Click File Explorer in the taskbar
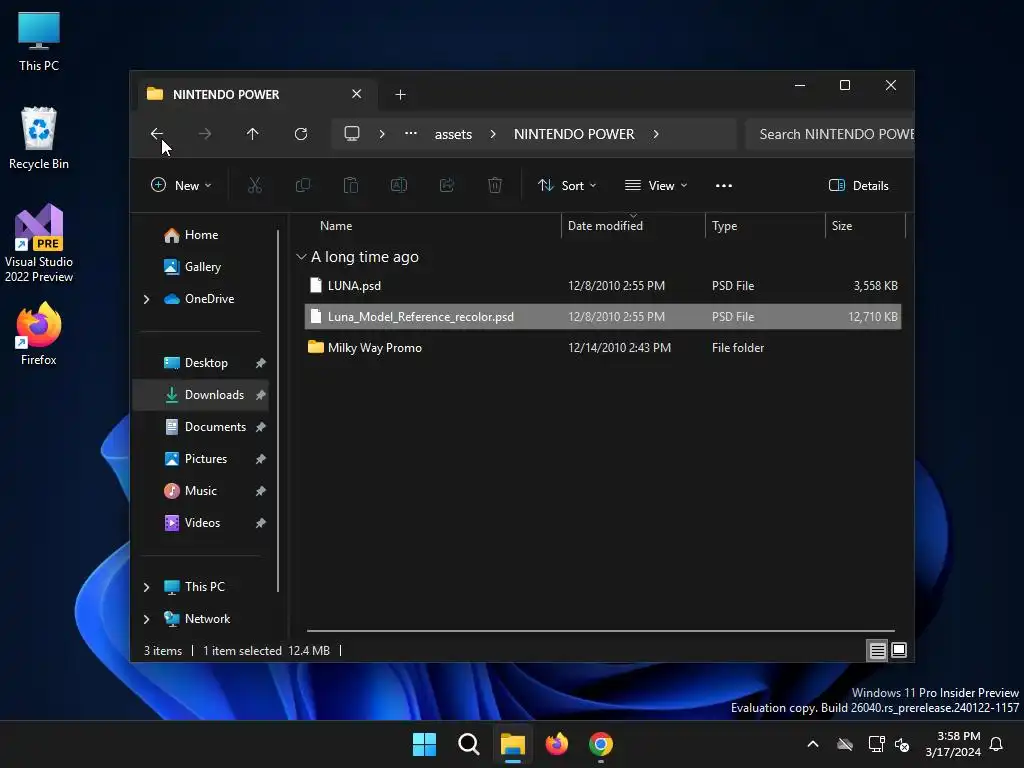Image resolution: width=1024 pixels, height=768 pixels. (x=513, y=744)
